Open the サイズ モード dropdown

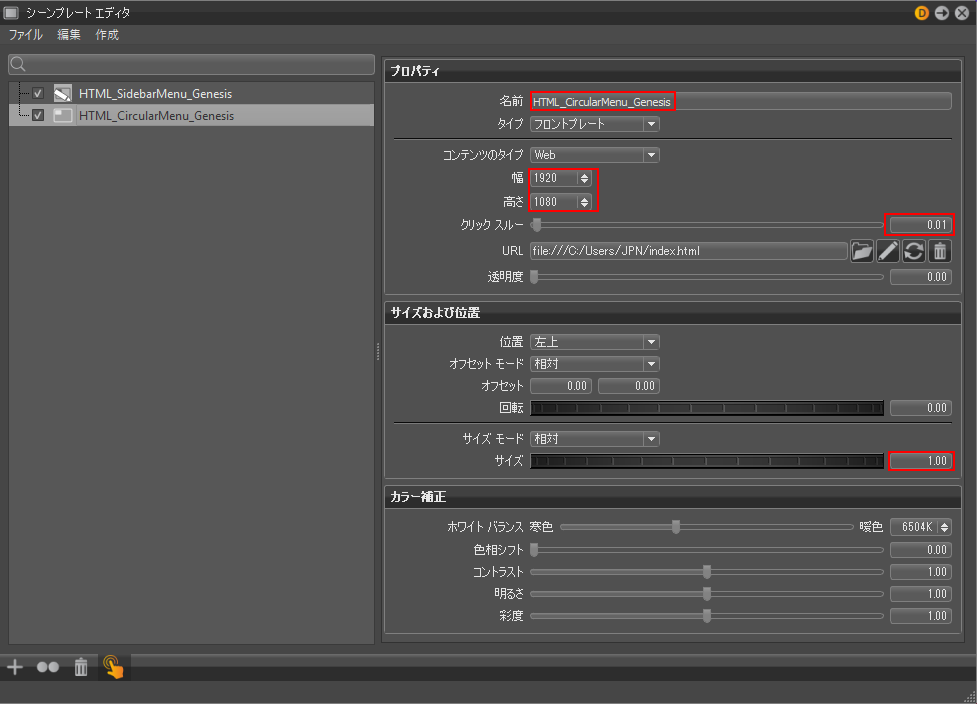point(594,439)
